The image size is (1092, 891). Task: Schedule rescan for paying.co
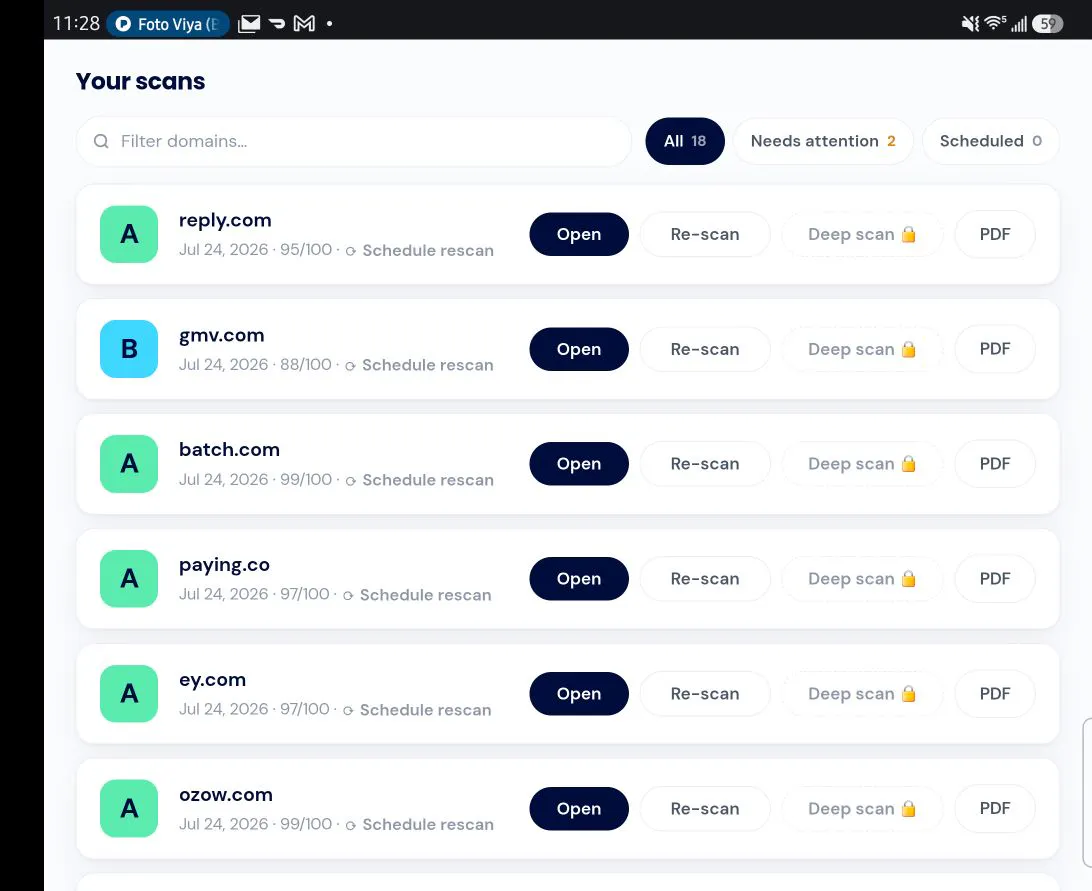point(417,595)
